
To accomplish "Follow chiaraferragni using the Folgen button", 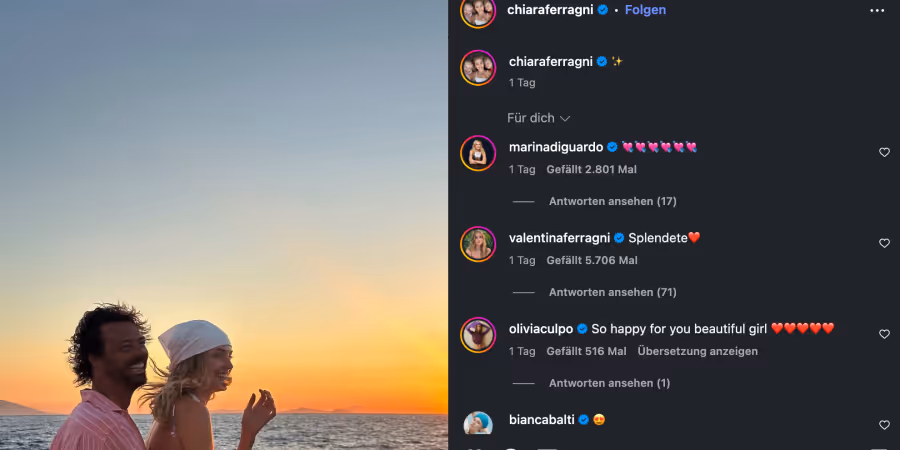I will [645, 10].
